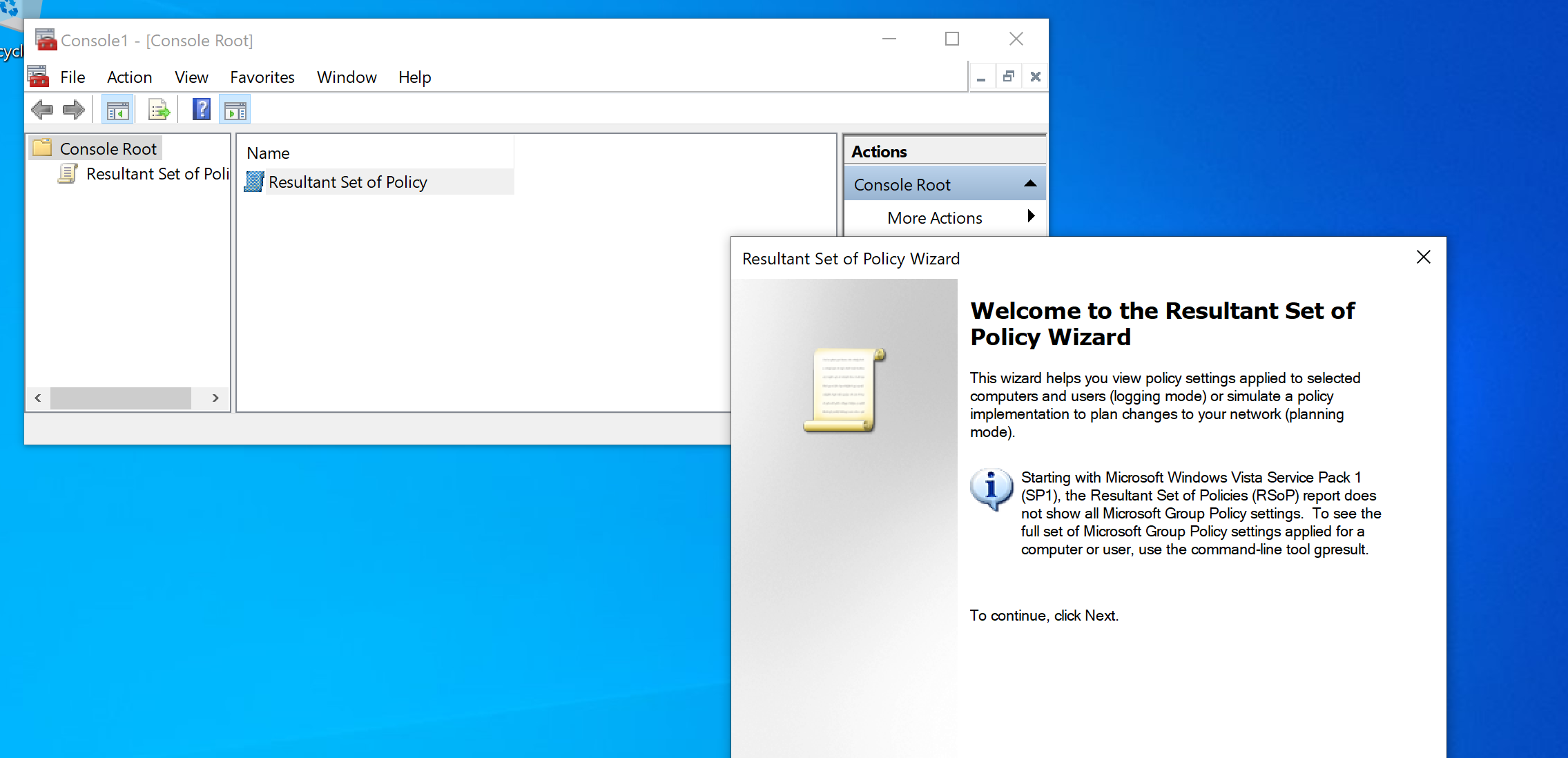Open the Help menu
1568x758 pixels.
(414, 77)
